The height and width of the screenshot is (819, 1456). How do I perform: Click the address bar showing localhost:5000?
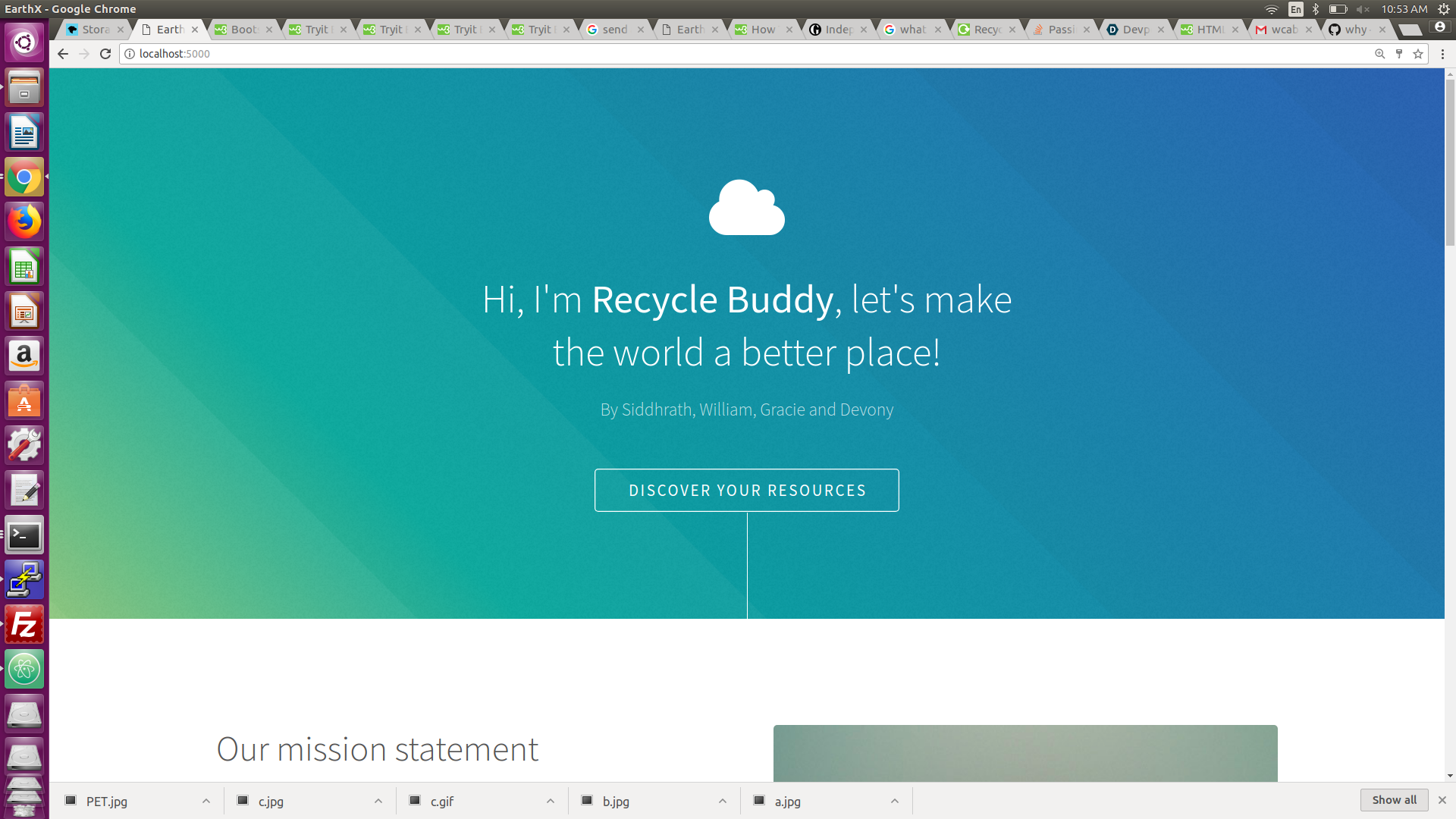[682, 54]
